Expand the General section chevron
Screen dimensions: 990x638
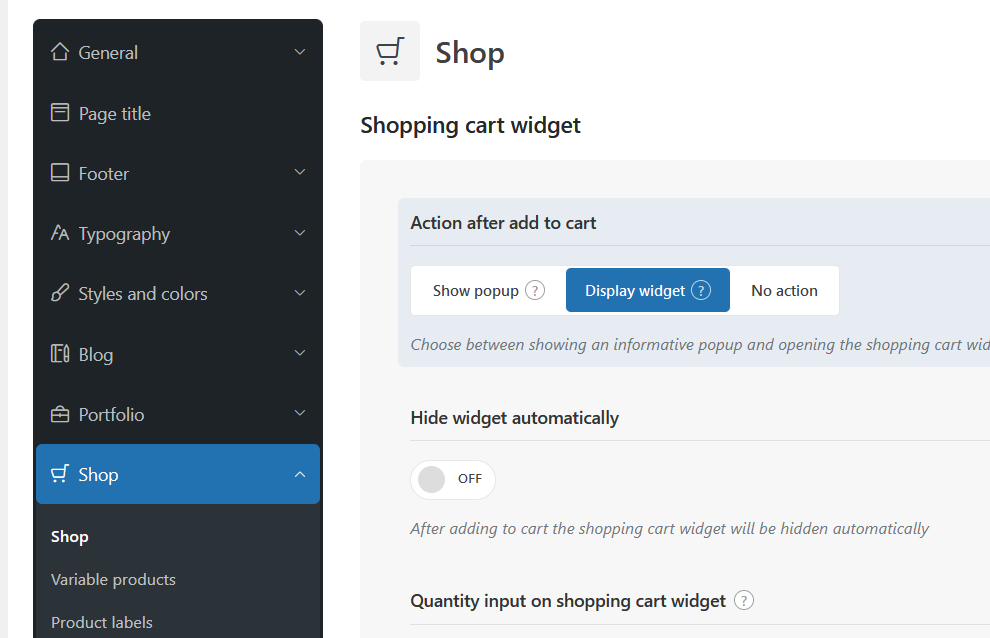coord(300,52)
